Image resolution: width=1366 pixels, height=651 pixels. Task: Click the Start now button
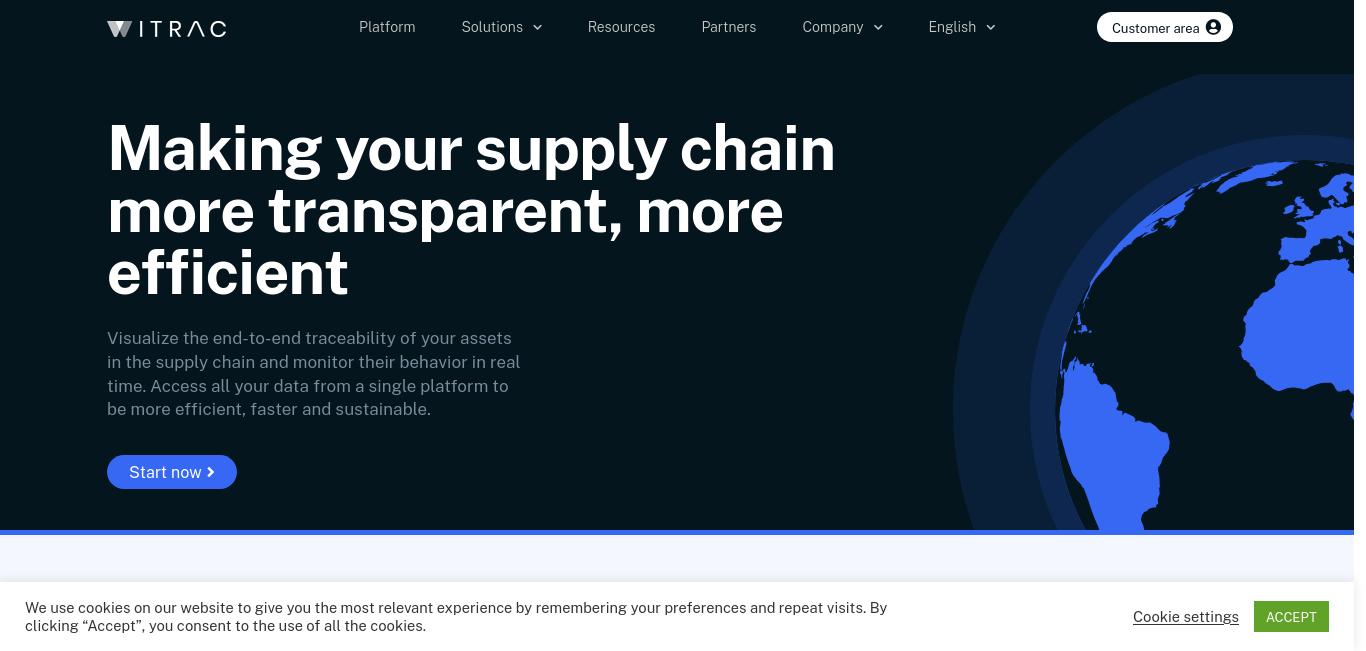(x=172, y=472)
